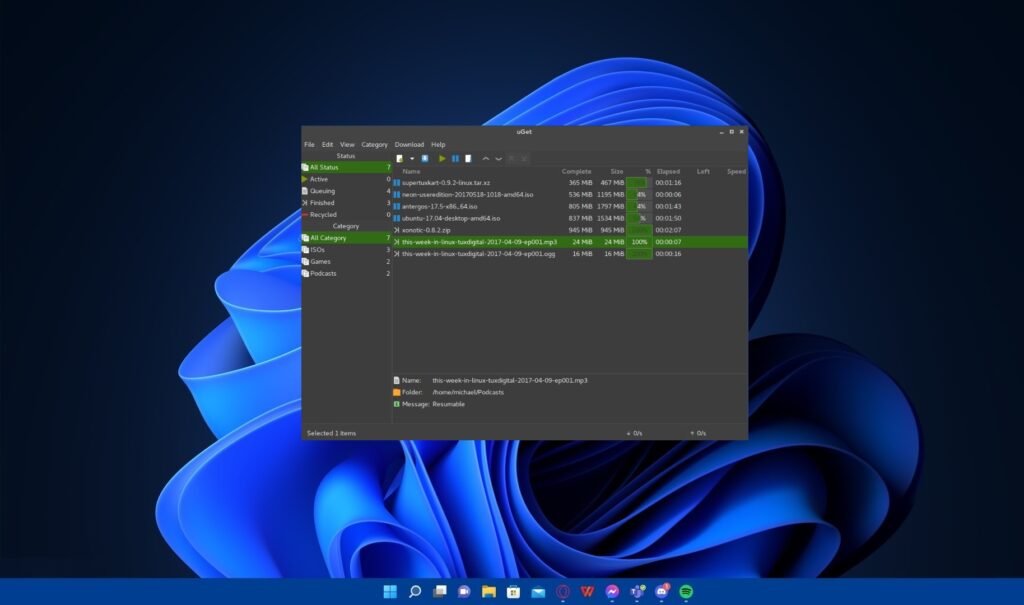Click elapsed time 00:02:07 of xonotic
1024x605 pixels.
point(668,230)
